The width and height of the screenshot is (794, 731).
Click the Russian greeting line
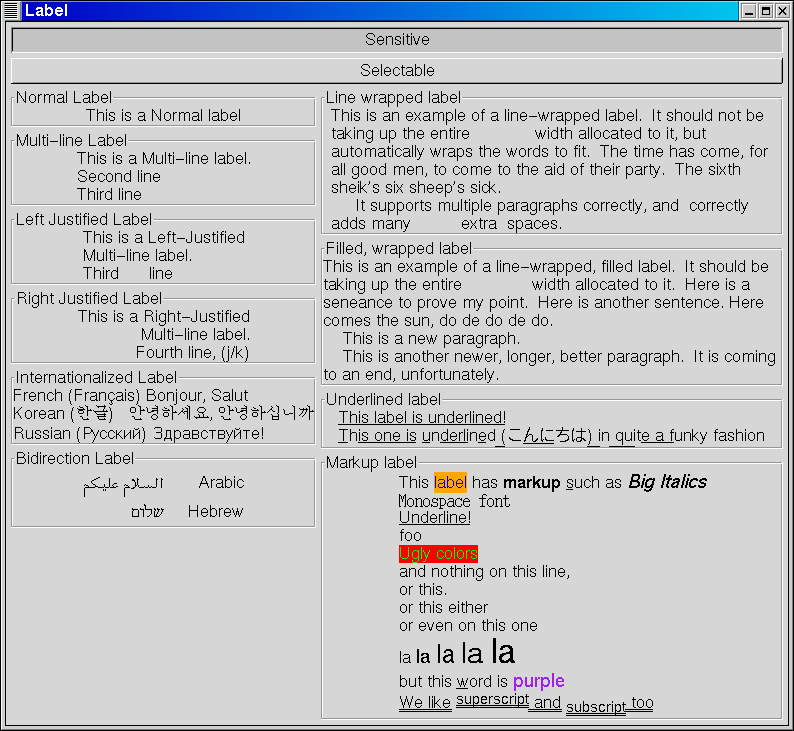click(139, 434)
